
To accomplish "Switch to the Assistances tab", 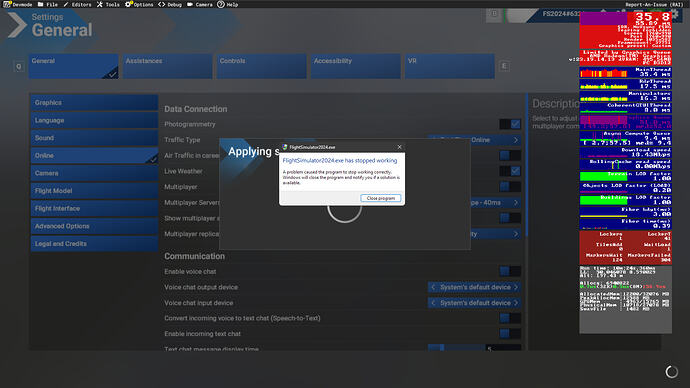I will click(168, 66).
